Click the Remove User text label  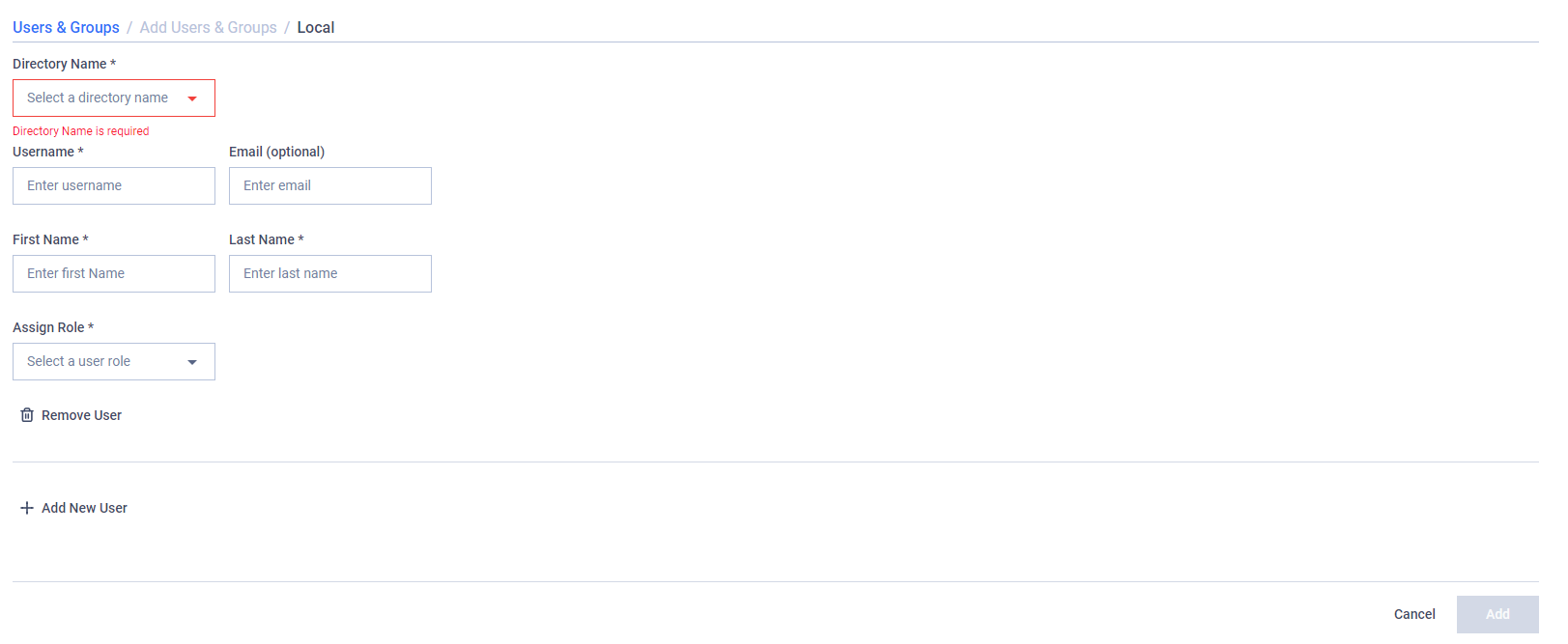[x=81, y=415]
